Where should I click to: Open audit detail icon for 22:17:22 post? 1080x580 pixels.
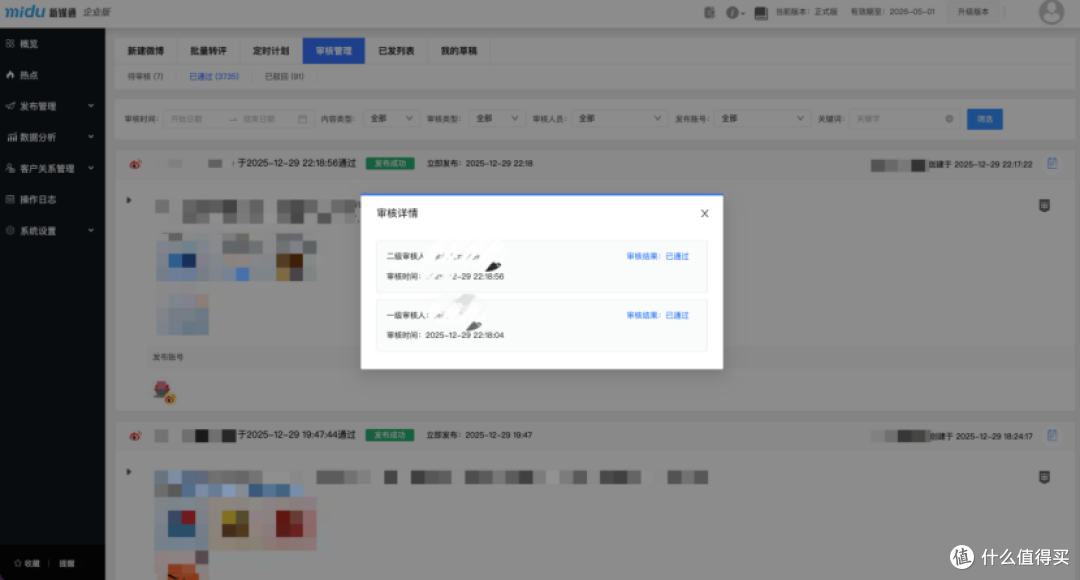pos(1052,163)
